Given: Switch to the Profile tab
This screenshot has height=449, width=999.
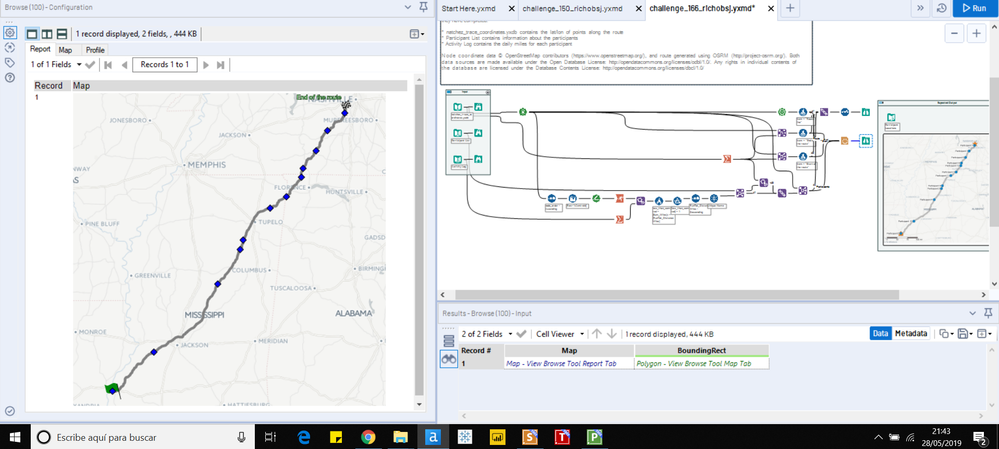Looking at the screenshot, I should [x=95, y=50].
